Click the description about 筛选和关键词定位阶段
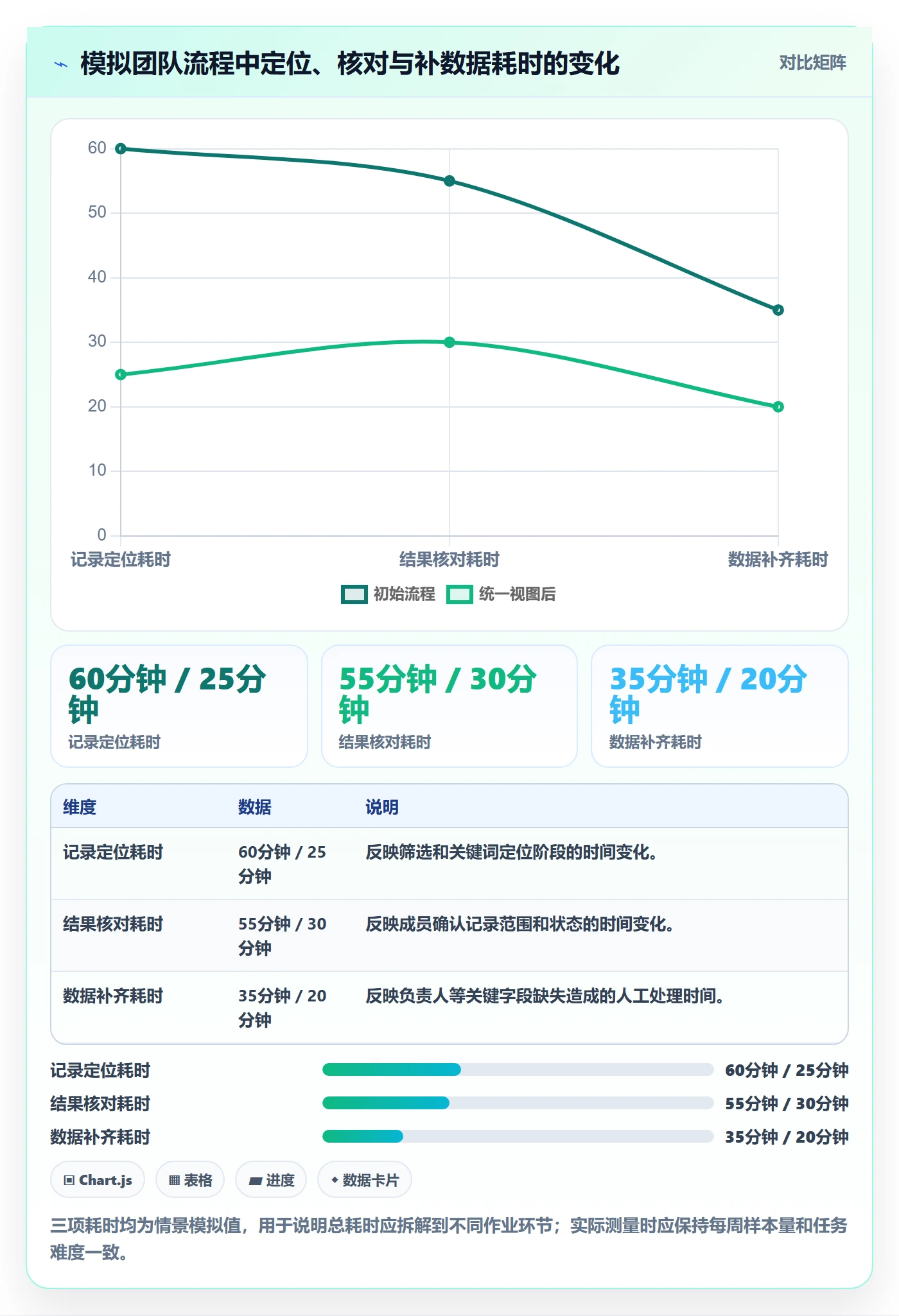899x1316 pixels. pos(511,852)
